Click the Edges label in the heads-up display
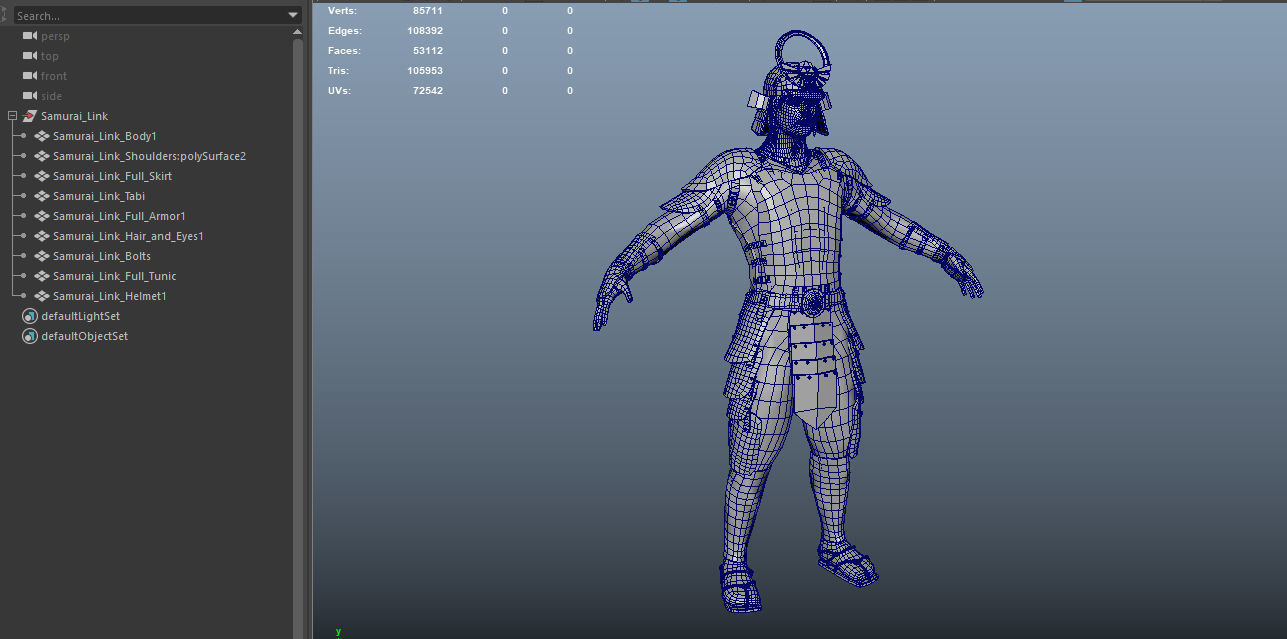This screenshot has width=1287, height=639. pos(344,31)
